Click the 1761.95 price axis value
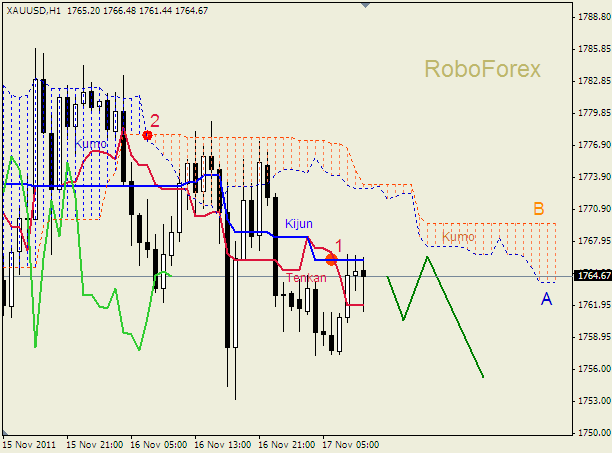The height and width of the screenshot is (453, 612). 594,305
